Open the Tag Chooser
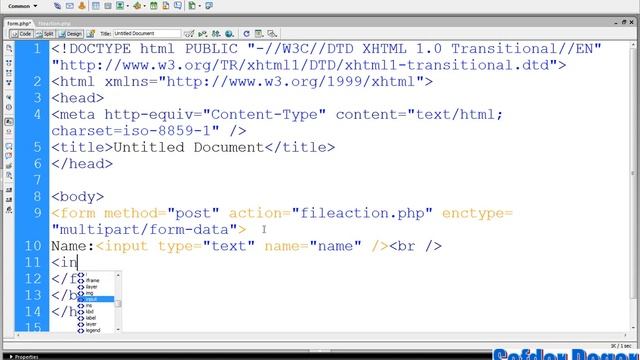640x360 pixels. coord(209,6)
